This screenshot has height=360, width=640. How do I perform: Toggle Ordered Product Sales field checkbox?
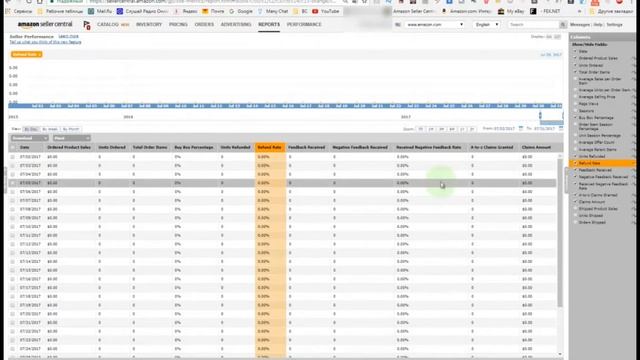(576, 58)
